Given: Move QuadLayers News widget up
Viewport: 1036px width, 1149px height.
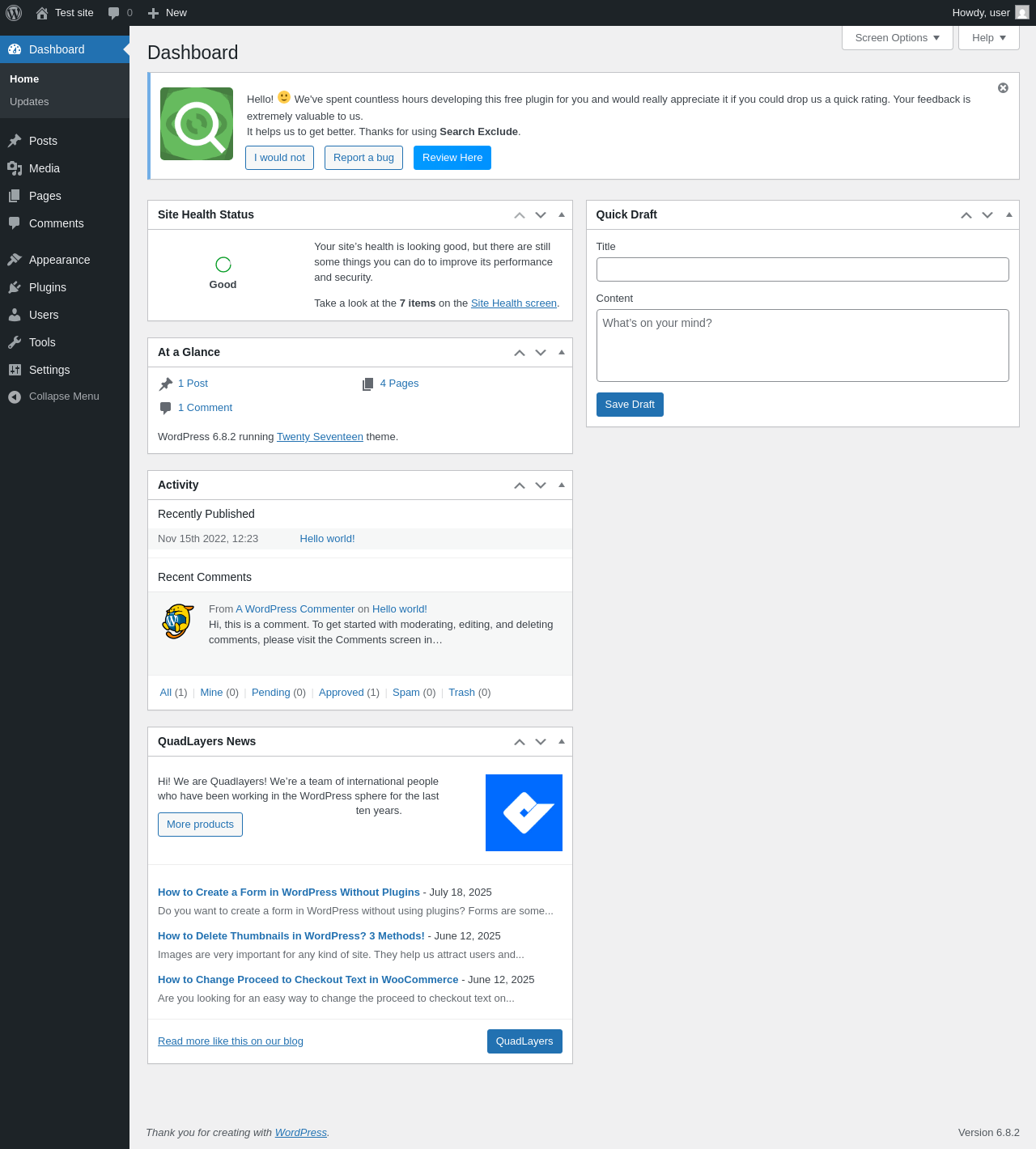Looking at the screenshot, I should click(520, 742).
